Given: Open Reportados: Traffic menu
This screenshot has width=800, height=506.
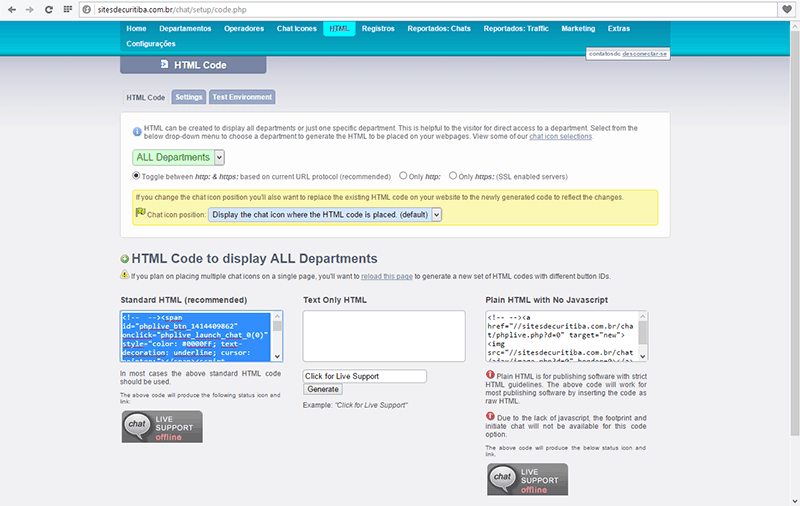Looking at the screenshot, I should click(x=516, y=29).
